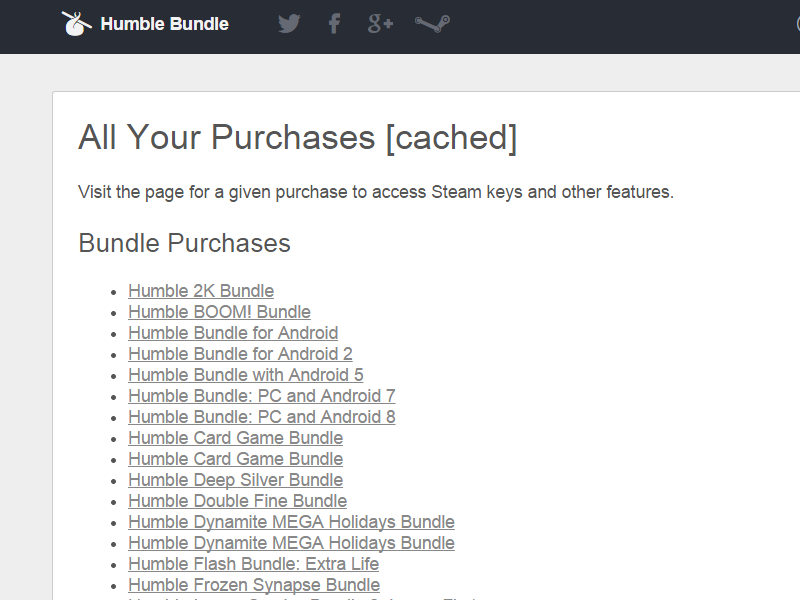Open the Facebook icon in header
The height and width of the screenshot is (600, 800).
(x=334, y=23)
